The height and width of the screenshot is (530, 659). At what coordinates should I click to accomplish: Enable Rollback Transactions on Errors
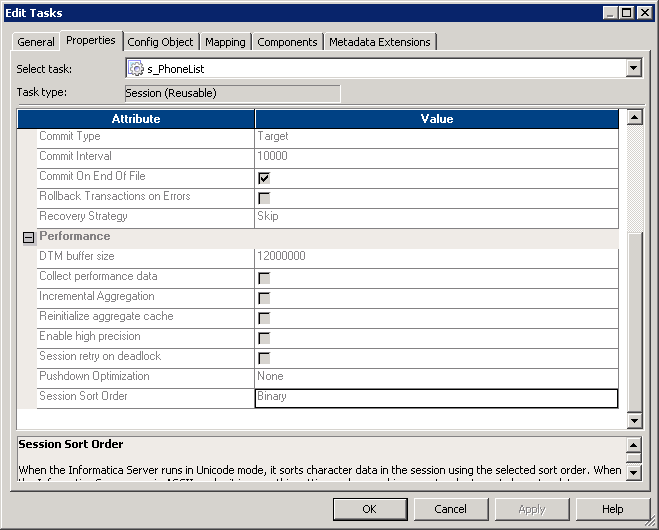click(264, 198)
